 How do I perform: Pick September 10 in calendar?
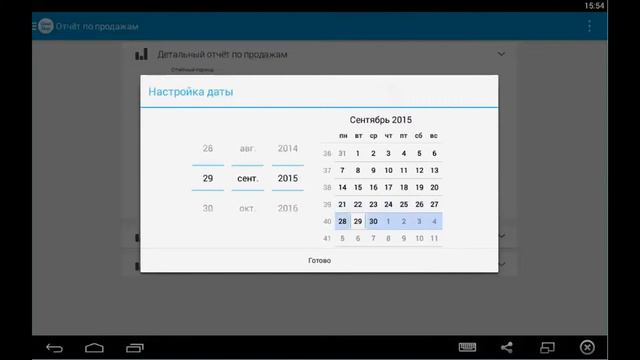(x=388, y=171)
